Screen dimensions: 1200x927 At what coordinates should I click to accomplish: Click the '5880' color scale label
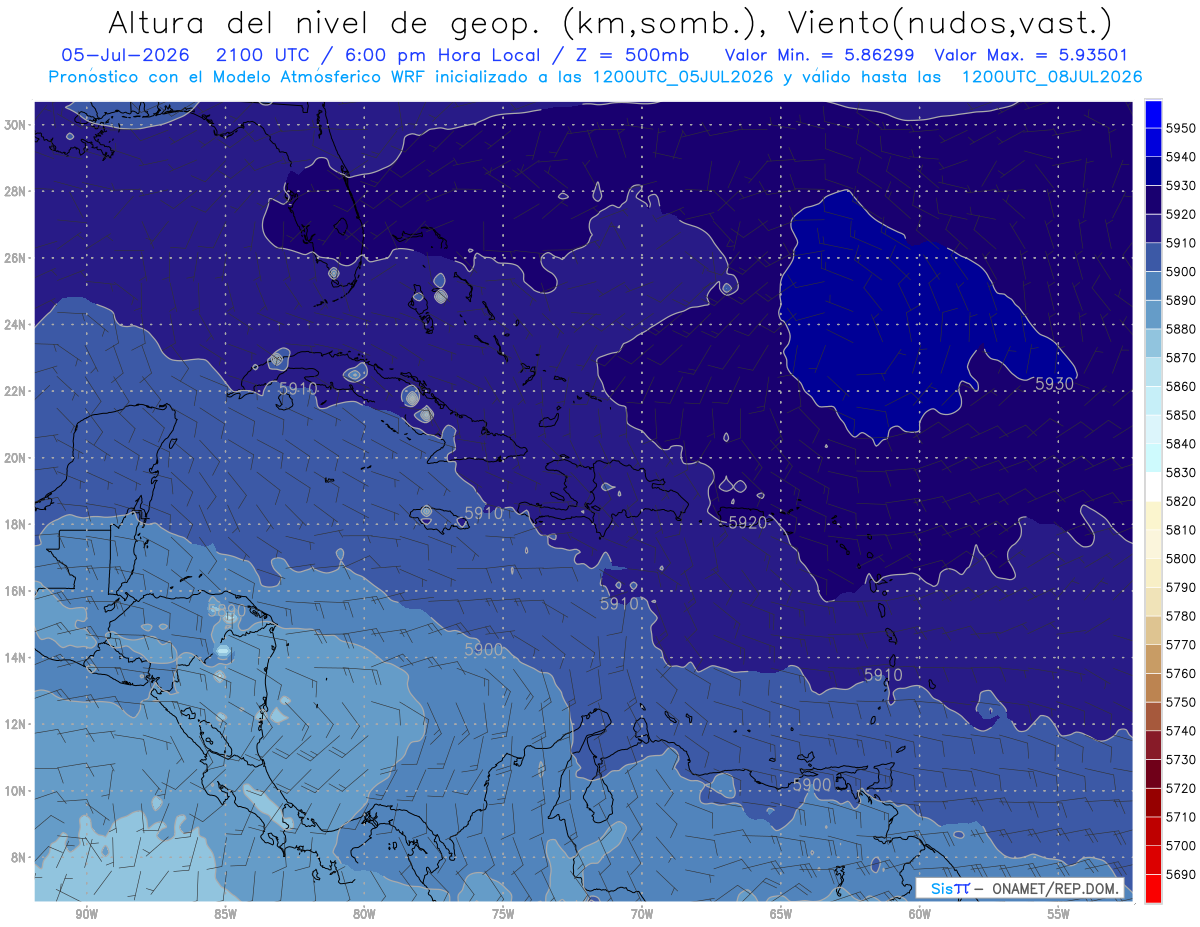pyautogui.click(x=1181, y=329)
